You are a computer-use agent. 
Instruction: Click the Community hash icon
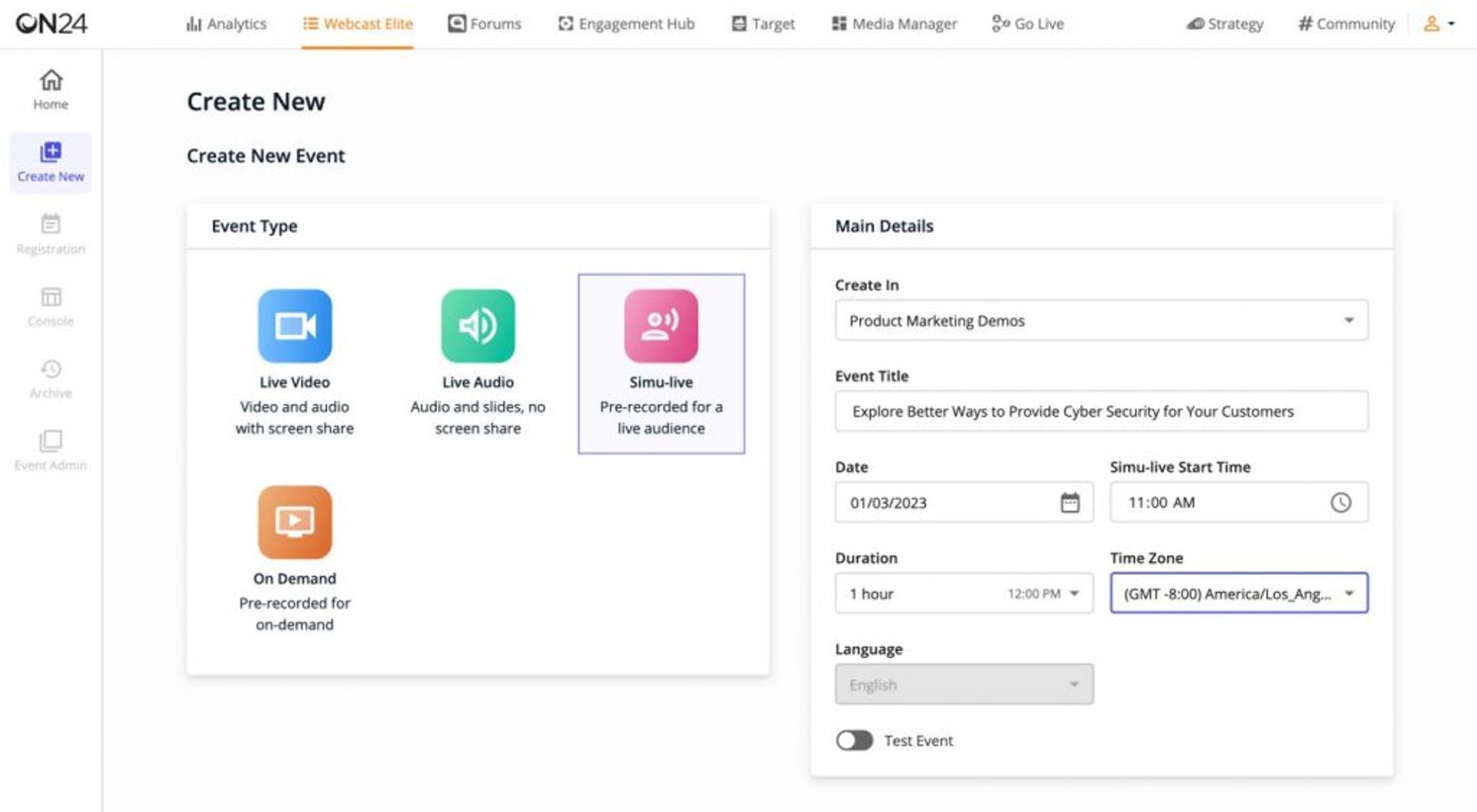coord(1305,24)
